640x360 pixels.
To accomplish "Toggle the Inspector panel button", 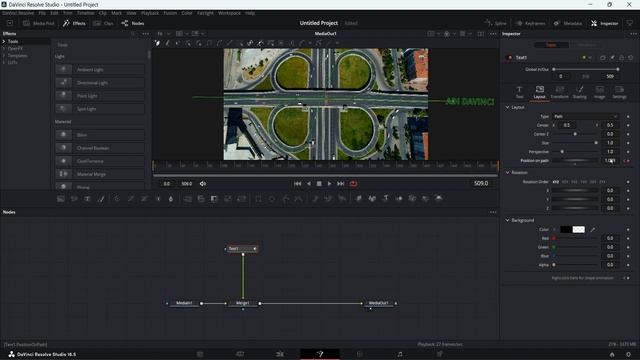I will [x=604, y=23].
